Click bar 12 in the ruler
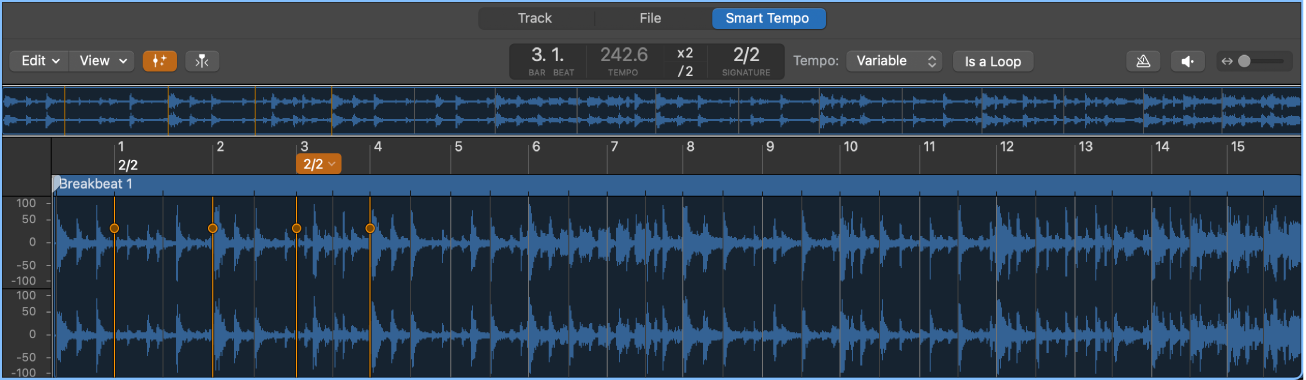This screenshot has width=1306, height=380. pos(1006,147)
